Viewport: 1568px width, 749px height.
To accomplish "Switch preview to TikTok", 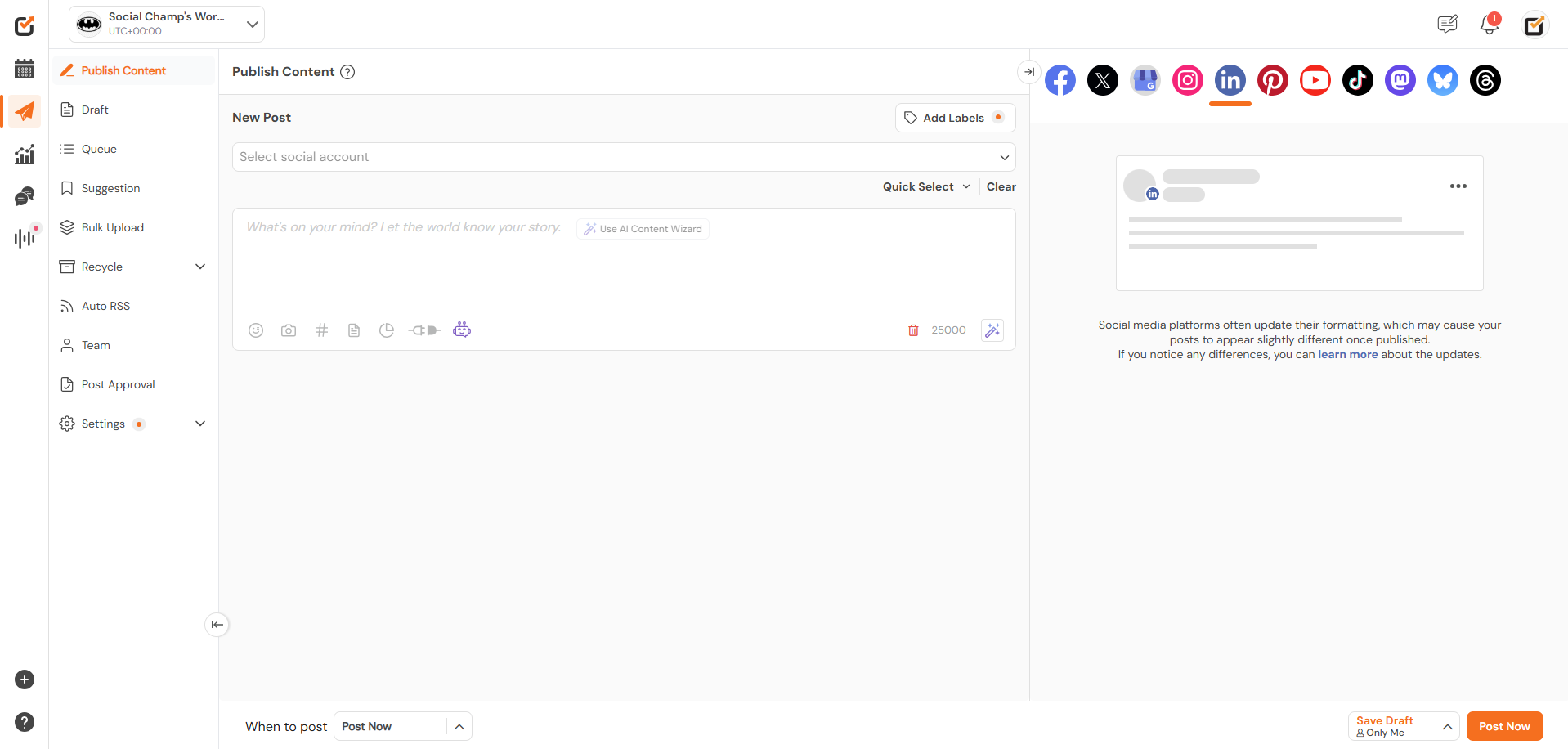I will 1358,80.
